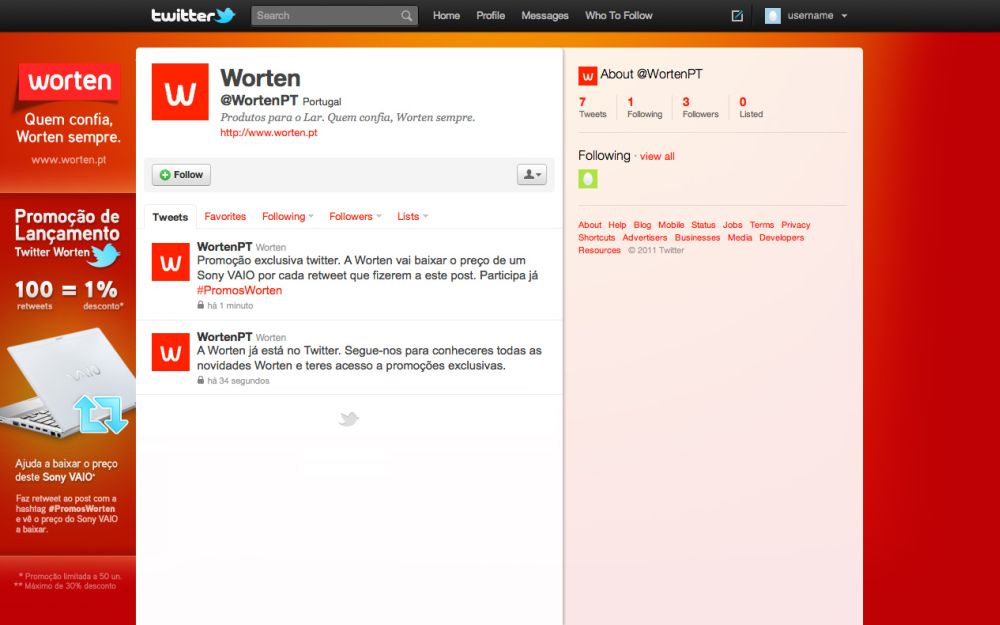This screenshot has height=625, width=1000.
Task: Expand the Followers tab dropdown
Action: point(379,216)
